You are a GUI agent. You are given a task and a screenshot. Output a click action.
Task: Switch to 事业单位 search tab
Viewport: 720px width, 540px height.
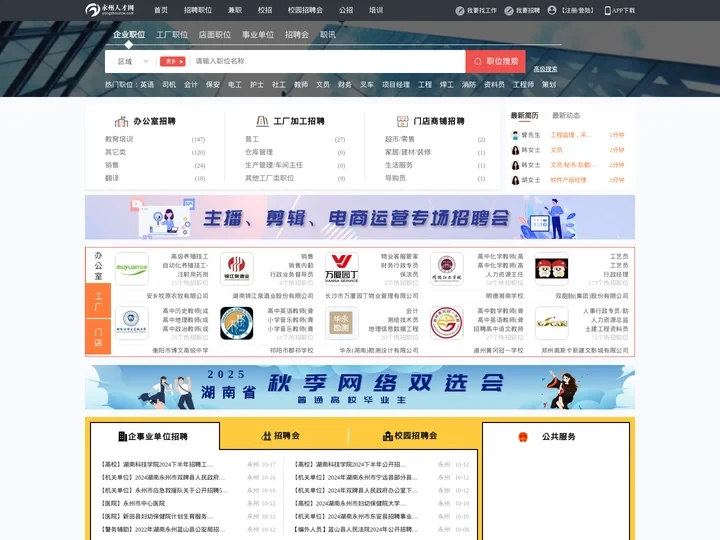[x=258, y=35]
